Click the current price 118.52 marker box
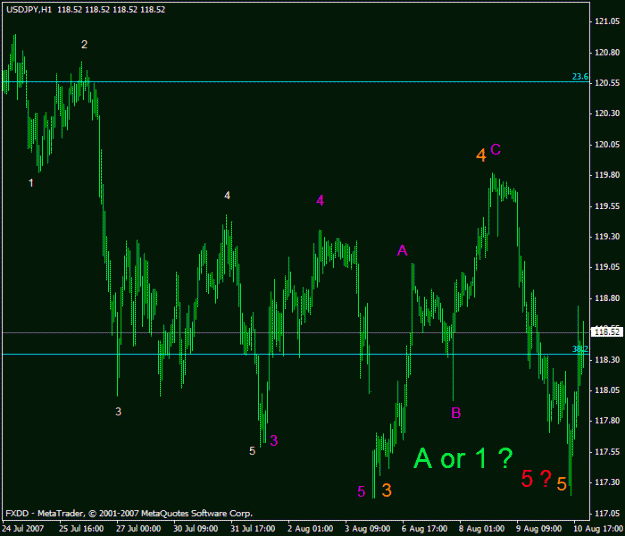The image size is (625, 536). 607,332
